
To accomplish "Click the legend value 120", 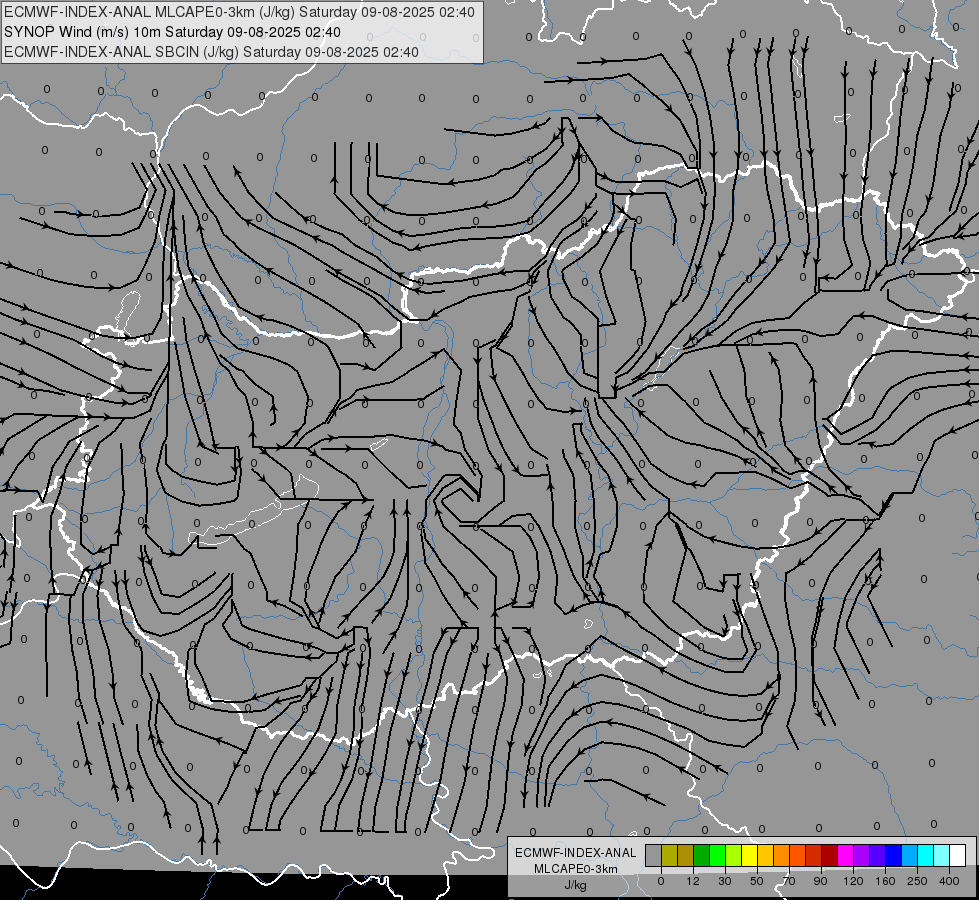I will click(854, 881).
